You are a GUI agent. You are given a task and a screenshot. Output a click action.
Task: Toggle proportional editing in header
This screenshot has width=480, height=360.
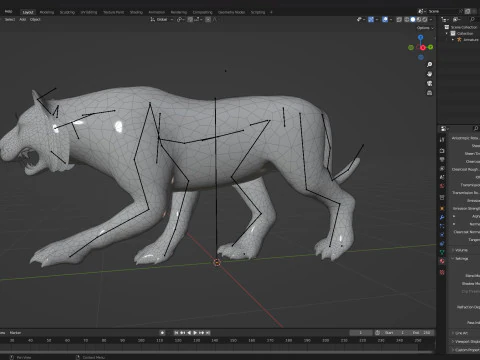[208, 20]
